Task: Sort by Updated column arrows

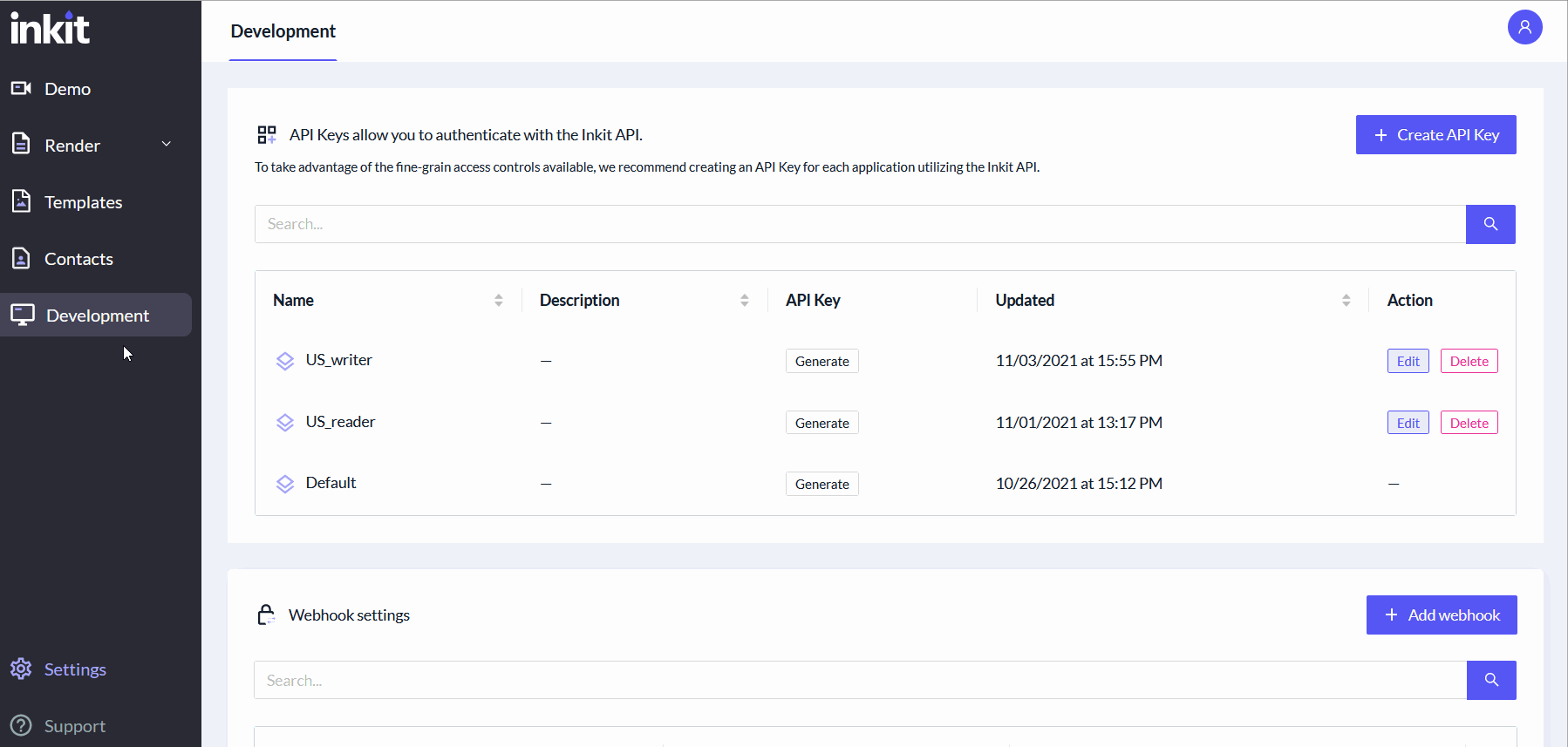Action: coord(1346,300)
